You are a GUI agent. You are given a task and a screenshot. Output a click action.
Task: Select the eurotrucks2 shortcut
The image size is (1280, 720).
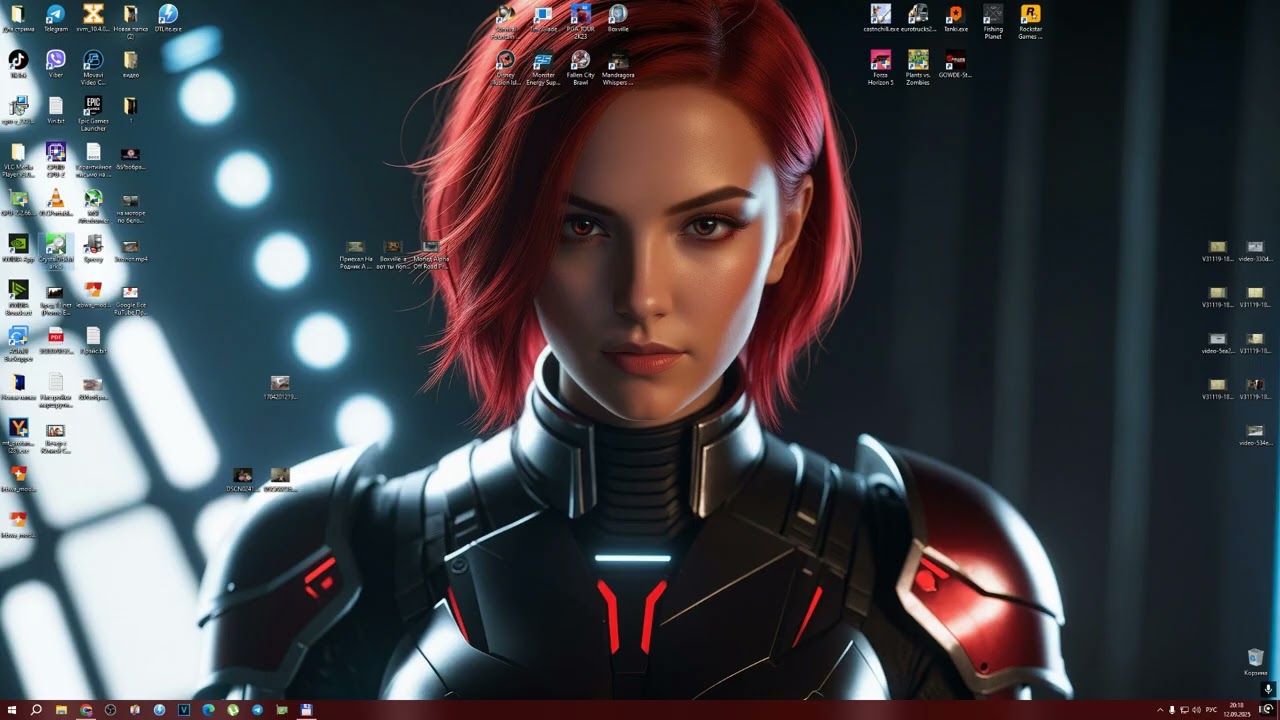point(918,18)
